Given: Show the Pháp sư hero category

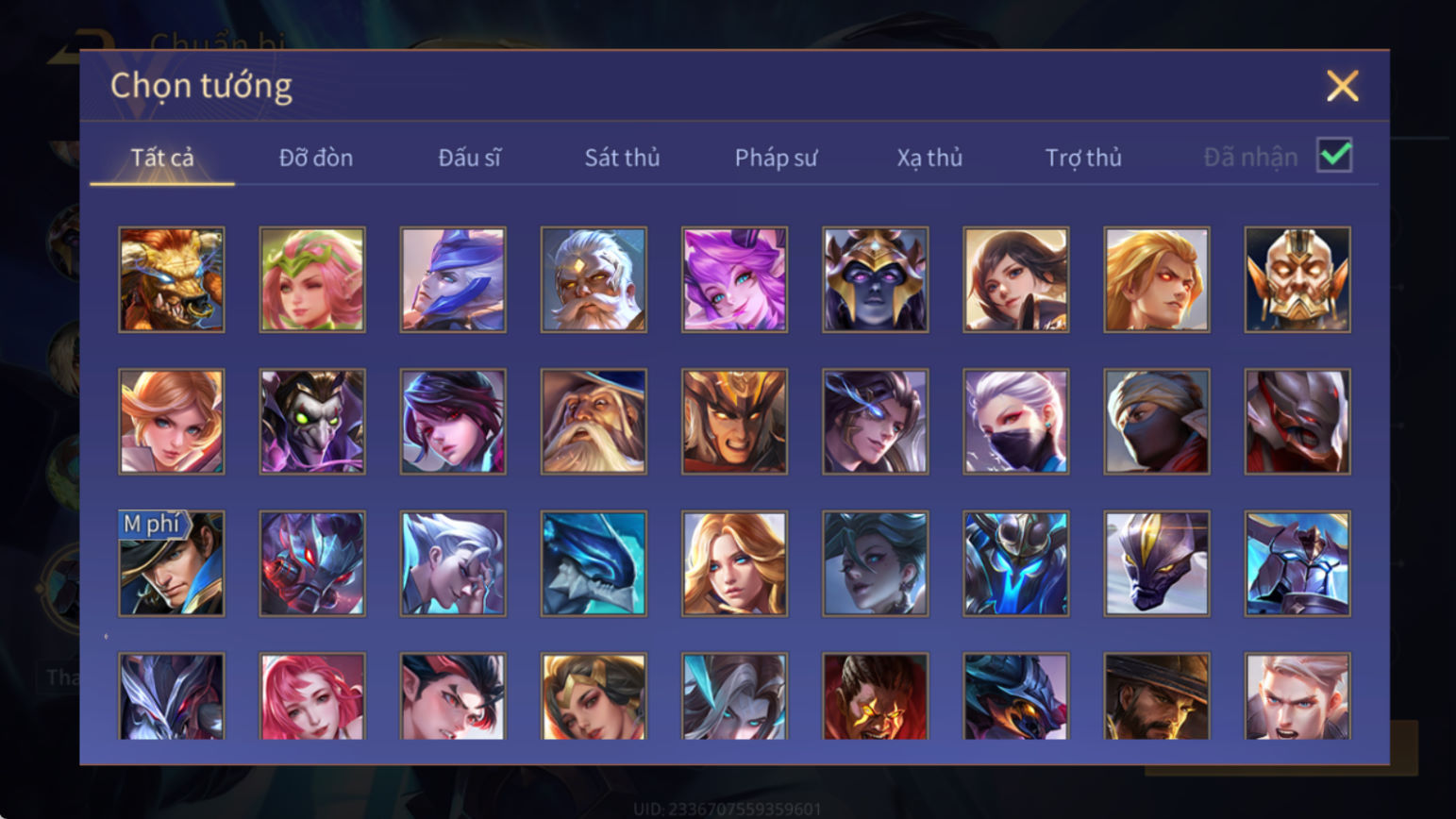Looking at the screenshot, I should click(x=776, y=158).
